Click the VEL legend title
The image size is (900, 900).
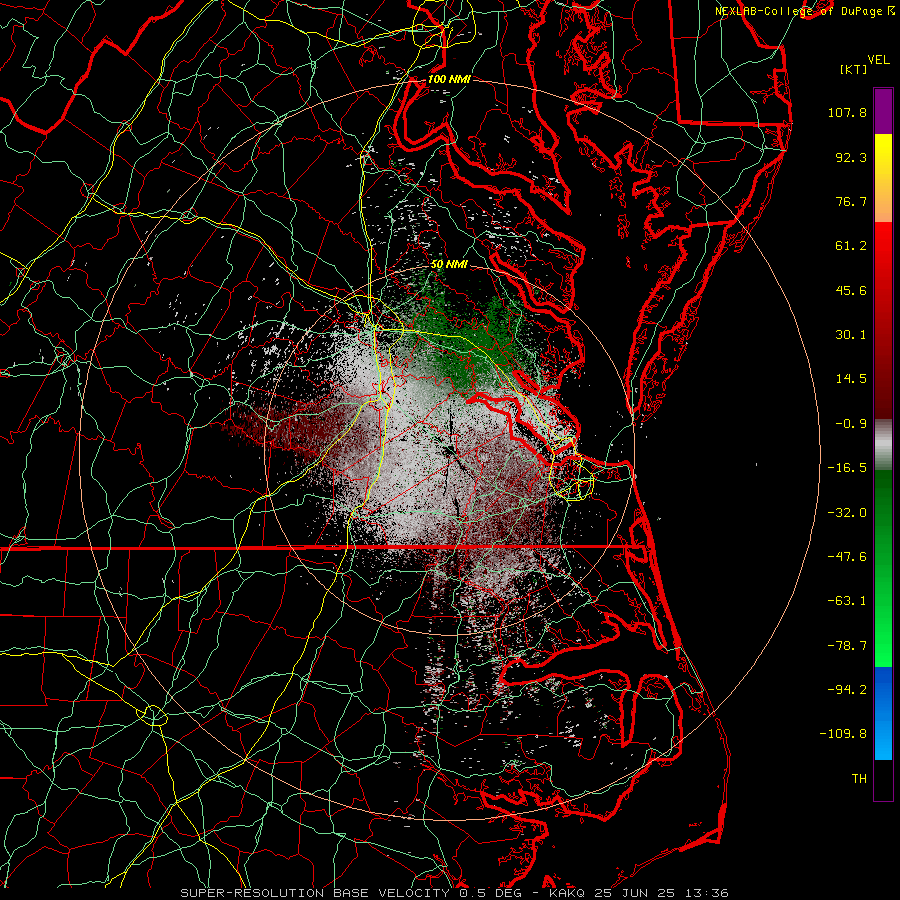coord(878,60)
